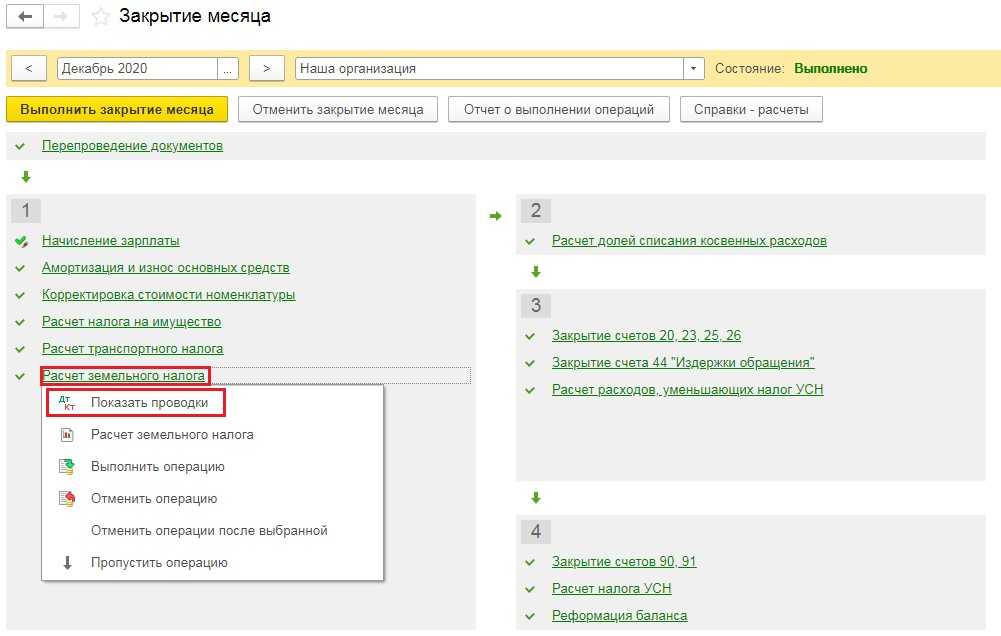The width and height of the screenshot is (1001, 636).
Task: Click Отчет о выполнении операций button
Action: tap(559, 109)
